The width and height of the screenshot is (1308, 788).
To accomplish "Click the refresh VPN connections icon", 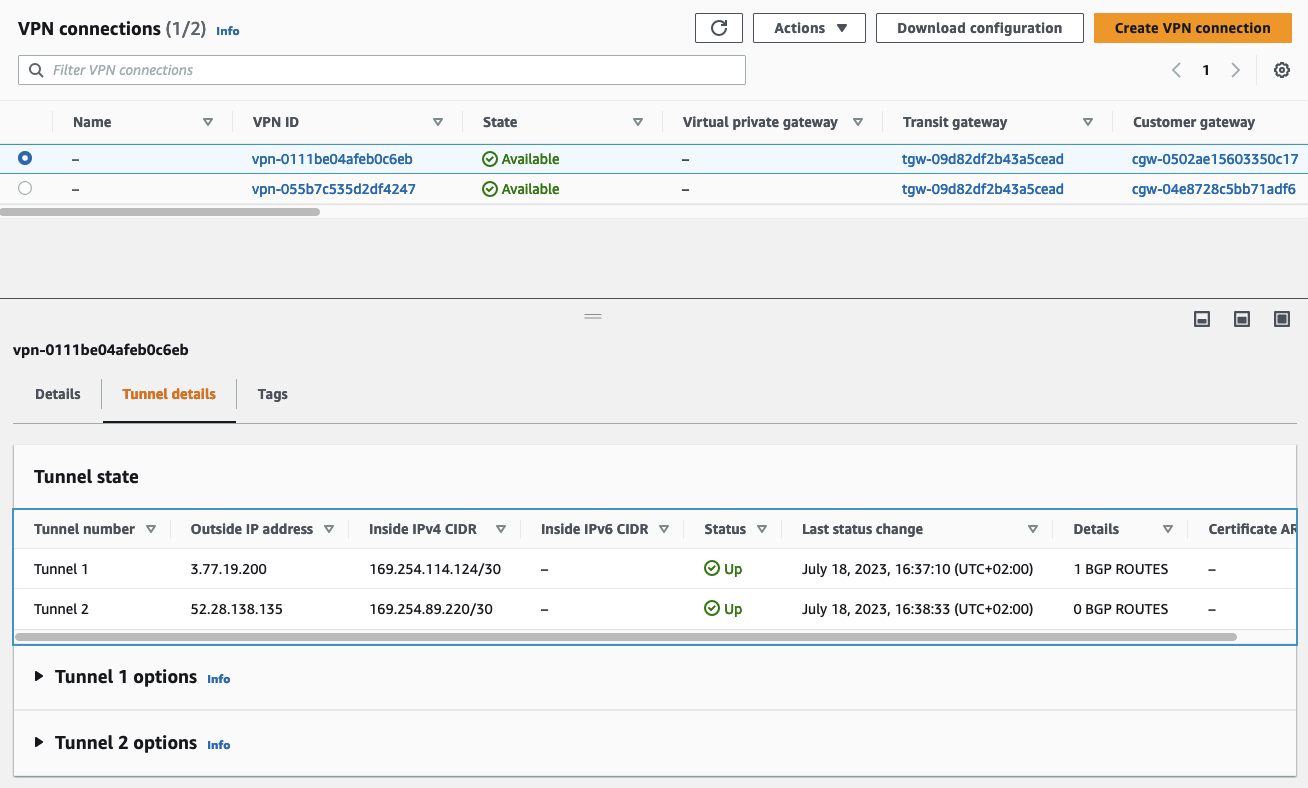I will (718, 28).
